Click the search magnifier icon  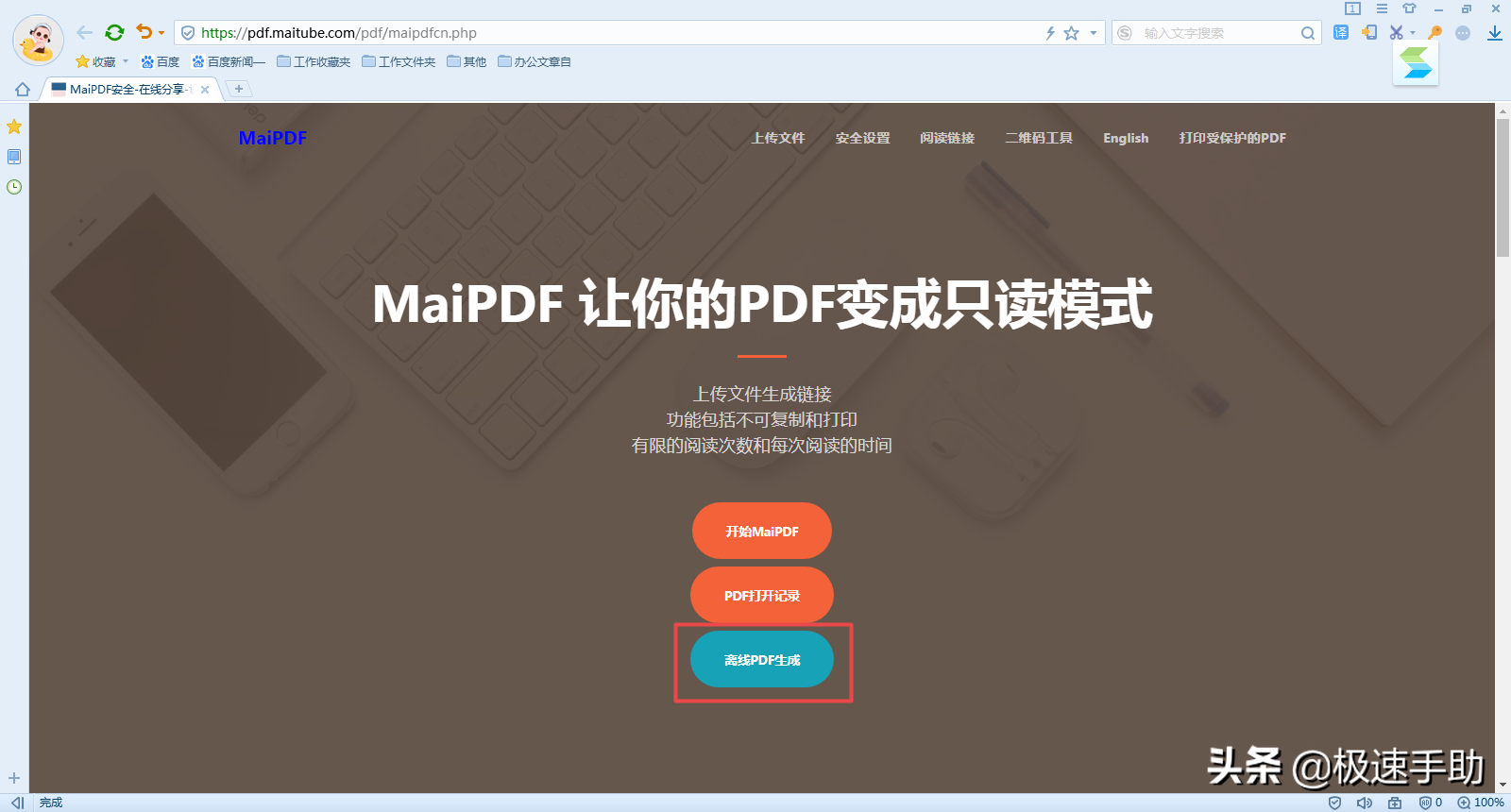[1308, 33]
